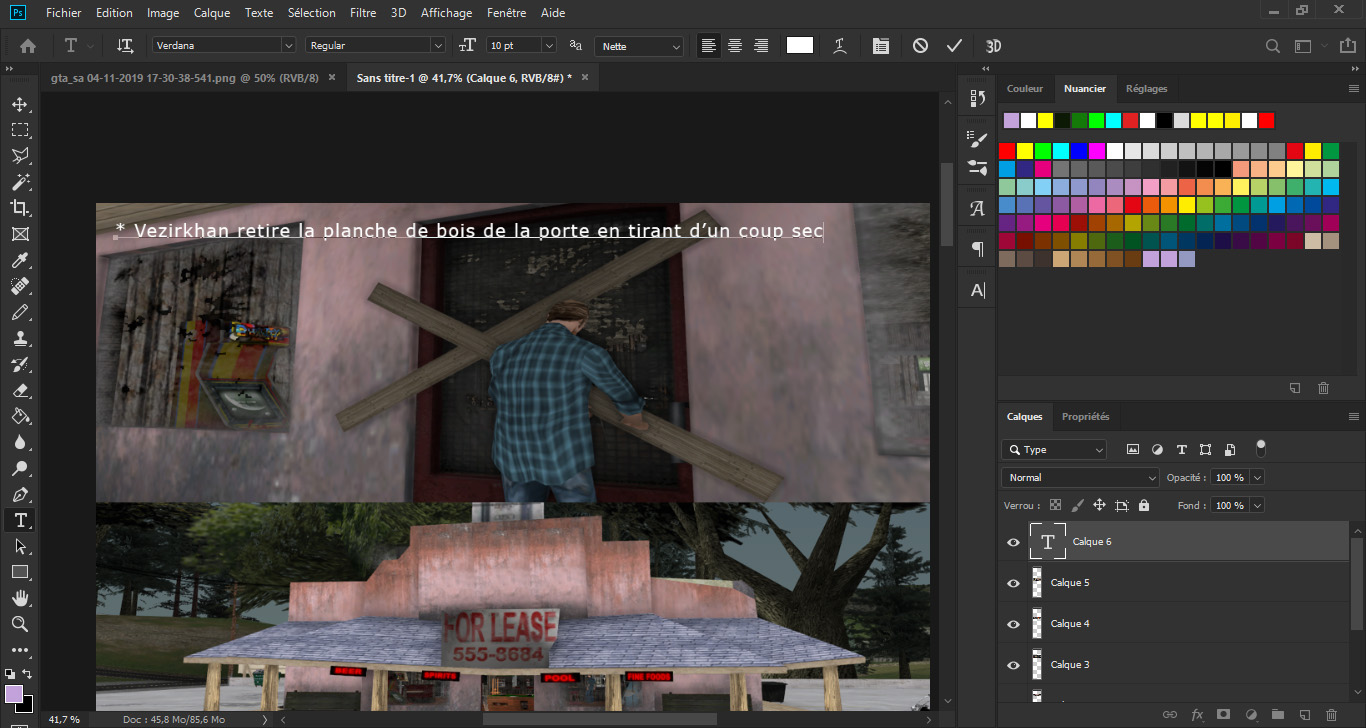Open the Normal blend mode dropdown
The image size is (1366, 728).
[1080, 477]
